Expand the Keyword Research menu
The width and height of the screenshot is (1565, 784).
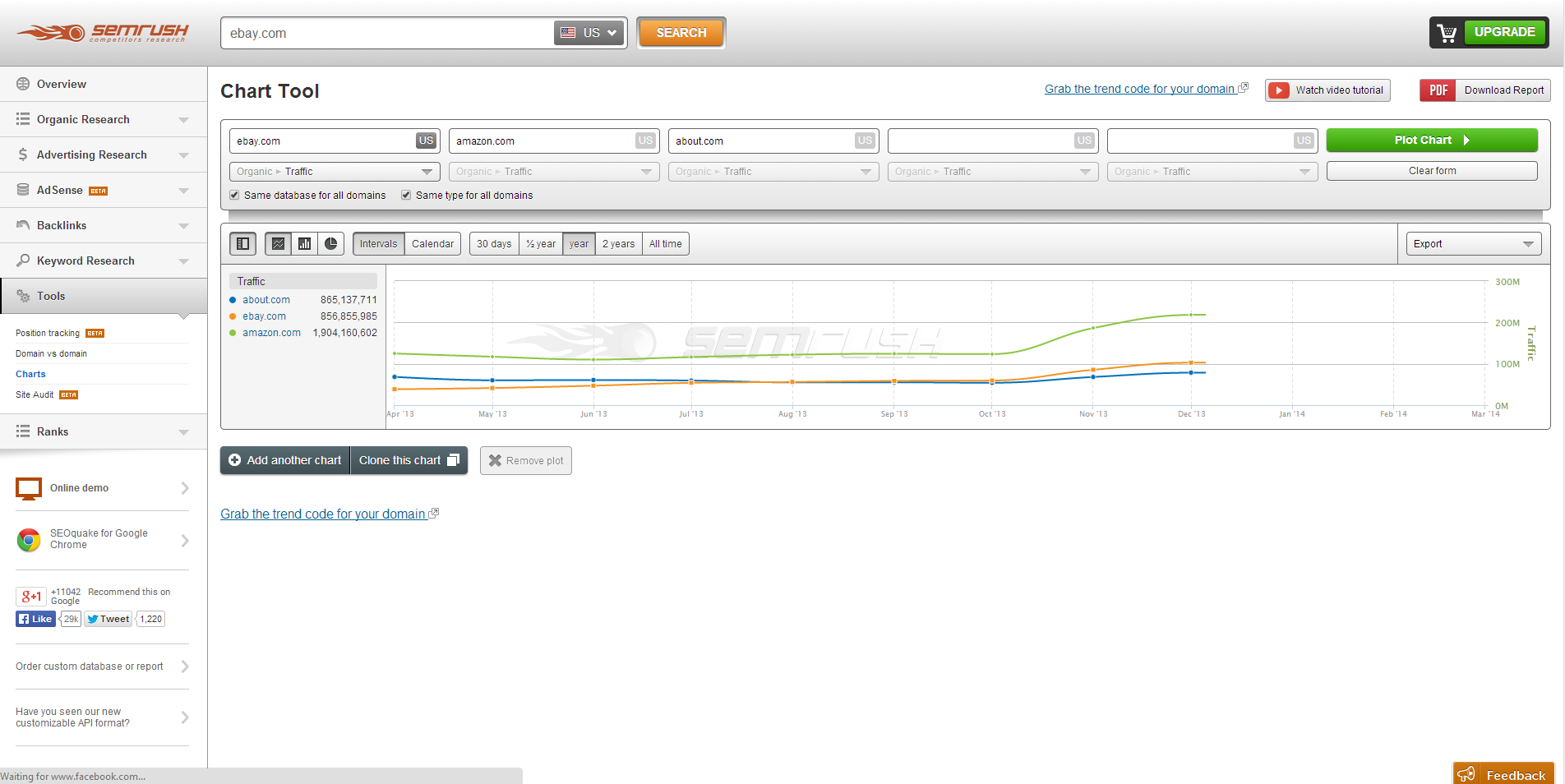(183, 261)
